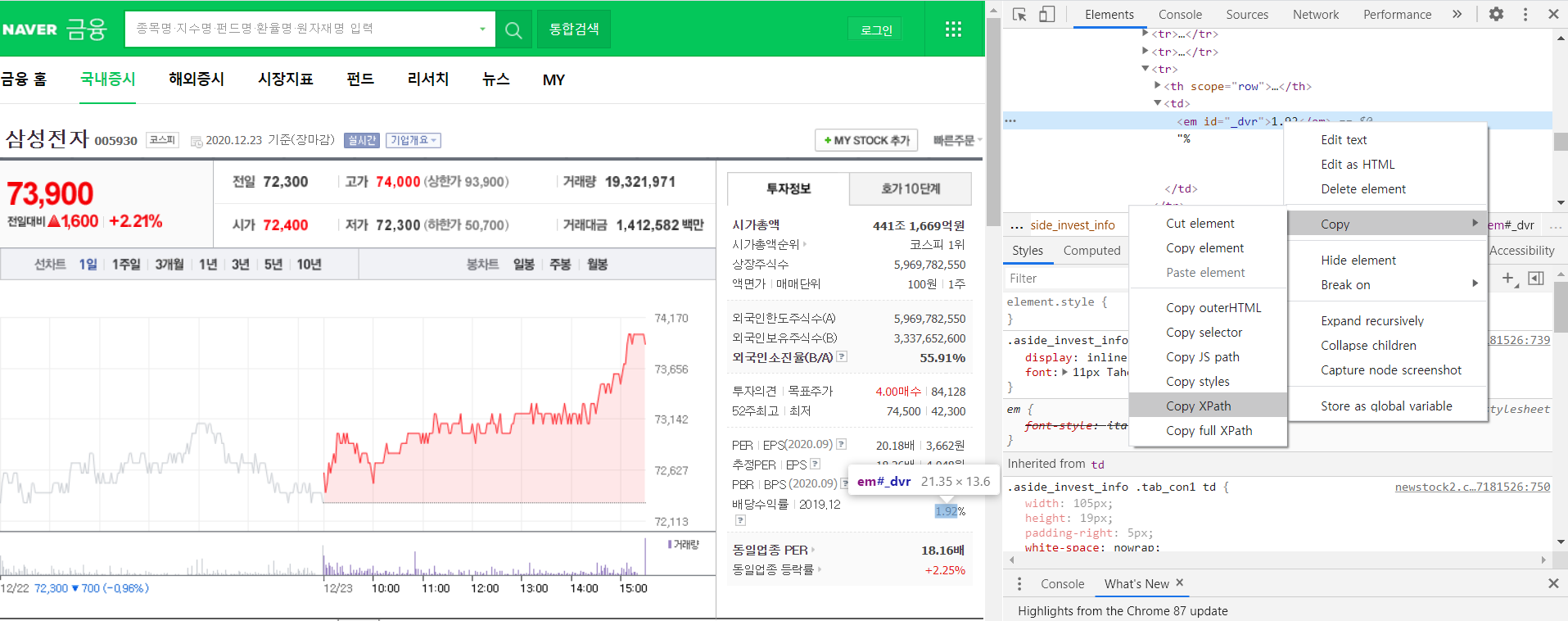This screenshot has height=621, width=1568.
Task: Select the 호가10단계 tab
Action: (911, 188)
